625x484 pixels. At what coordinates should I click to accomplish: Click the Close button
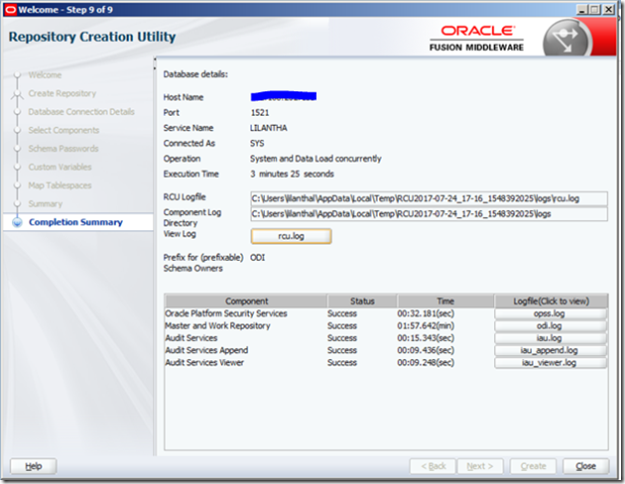click(x=586, y=466)
